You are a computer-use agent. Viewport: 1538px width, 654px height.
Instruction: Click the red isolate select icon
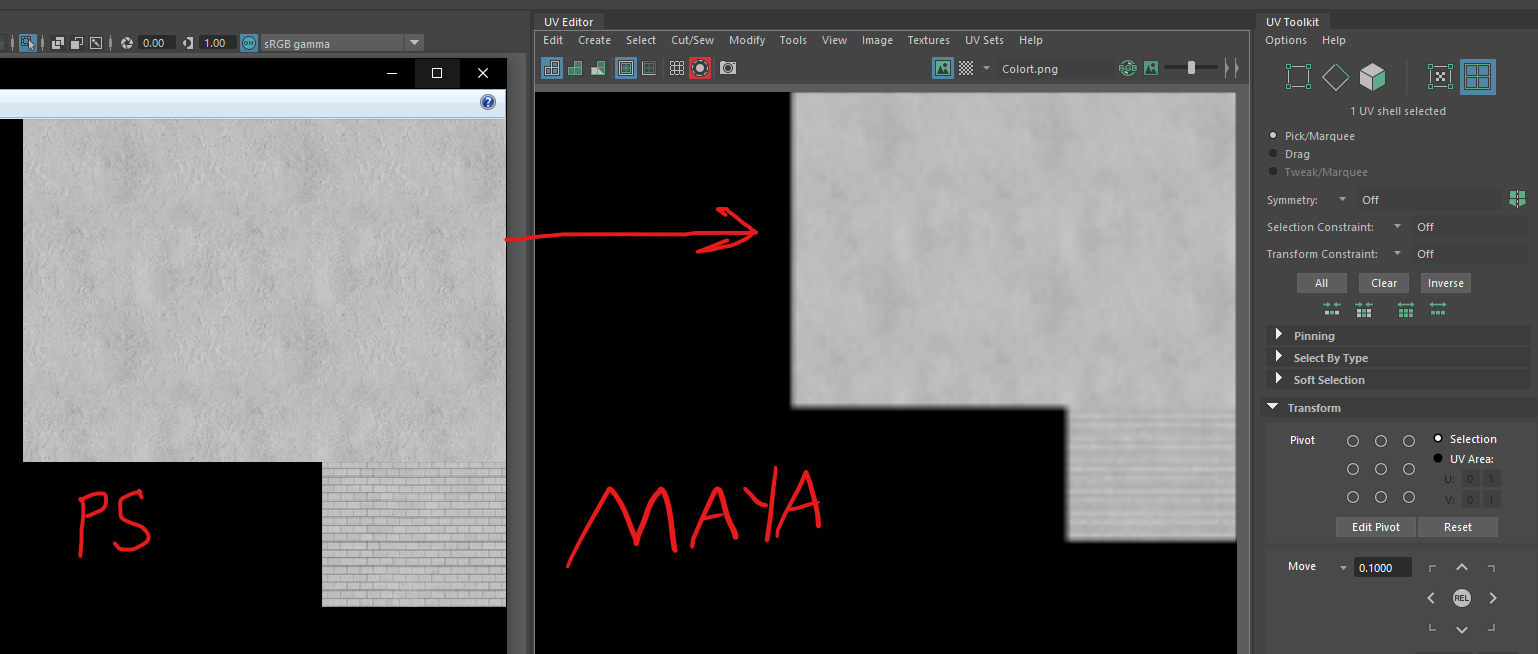(700, 68)
